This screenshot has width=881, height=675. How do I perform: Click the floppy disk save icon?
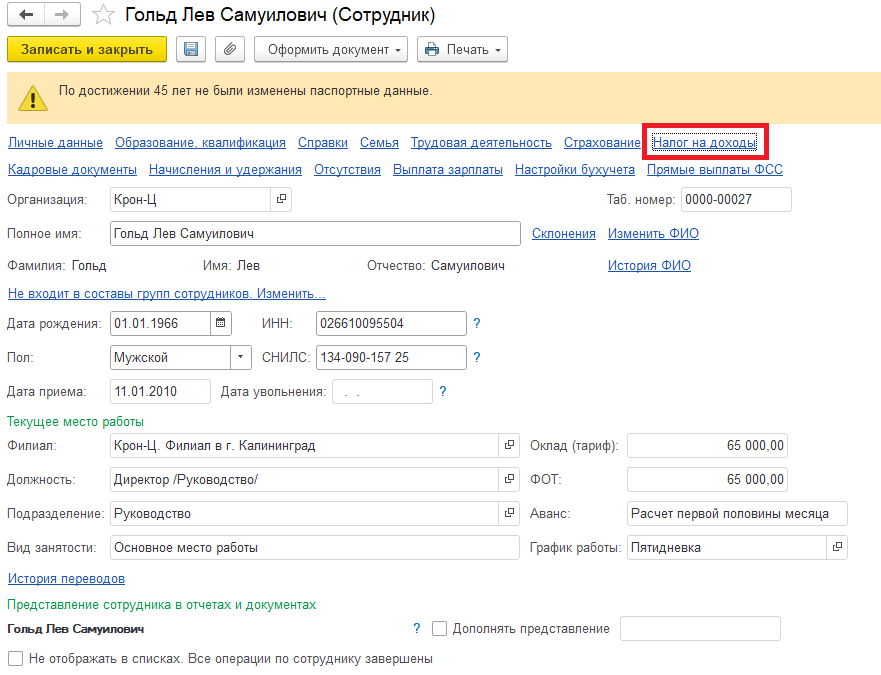[x=191, y=49]
